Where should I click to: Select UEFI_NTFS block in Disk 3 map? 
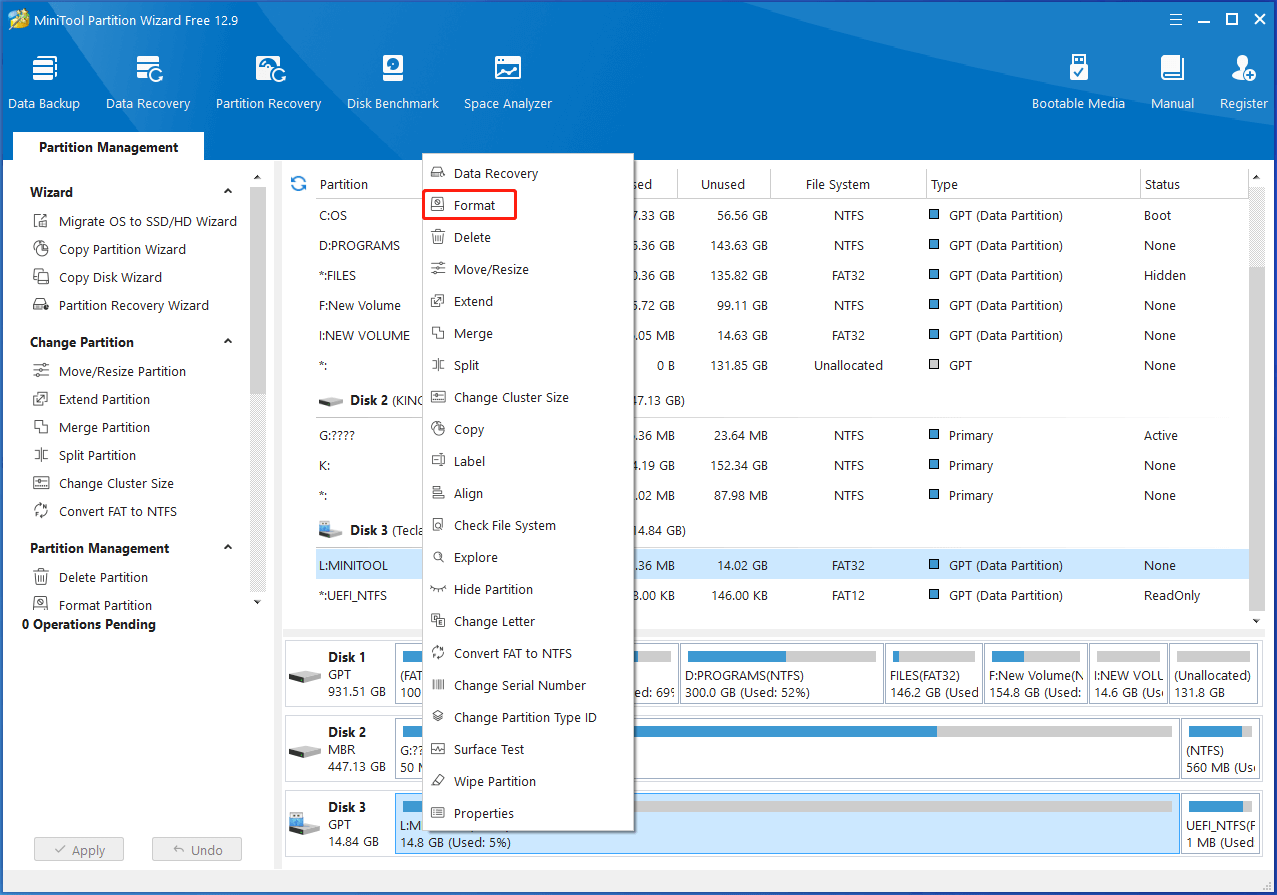click(x=1220, y=823)
